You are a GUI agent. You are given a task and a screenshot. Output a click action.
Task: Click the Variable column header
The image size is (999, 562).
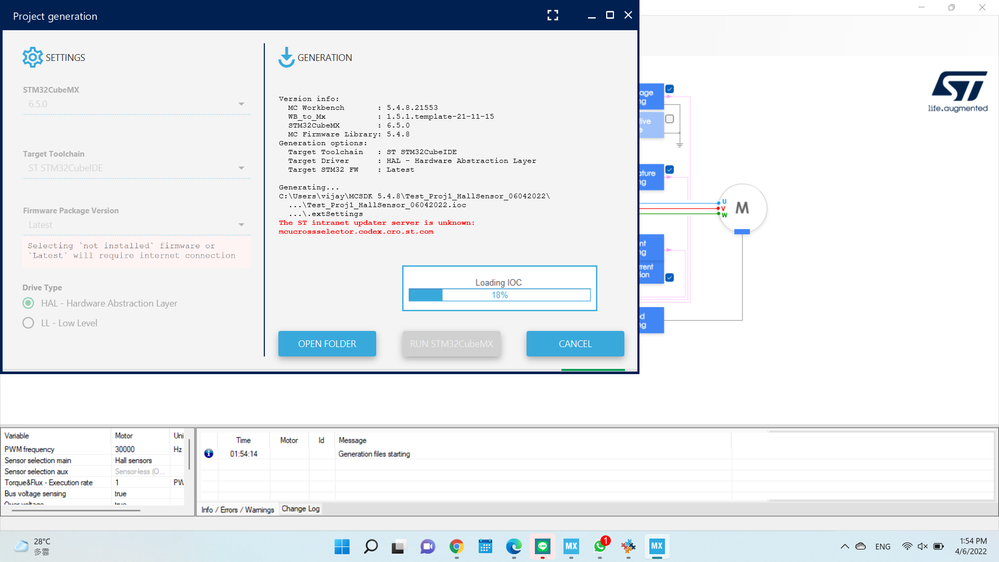pyautogui.click(x=56, y=436)
